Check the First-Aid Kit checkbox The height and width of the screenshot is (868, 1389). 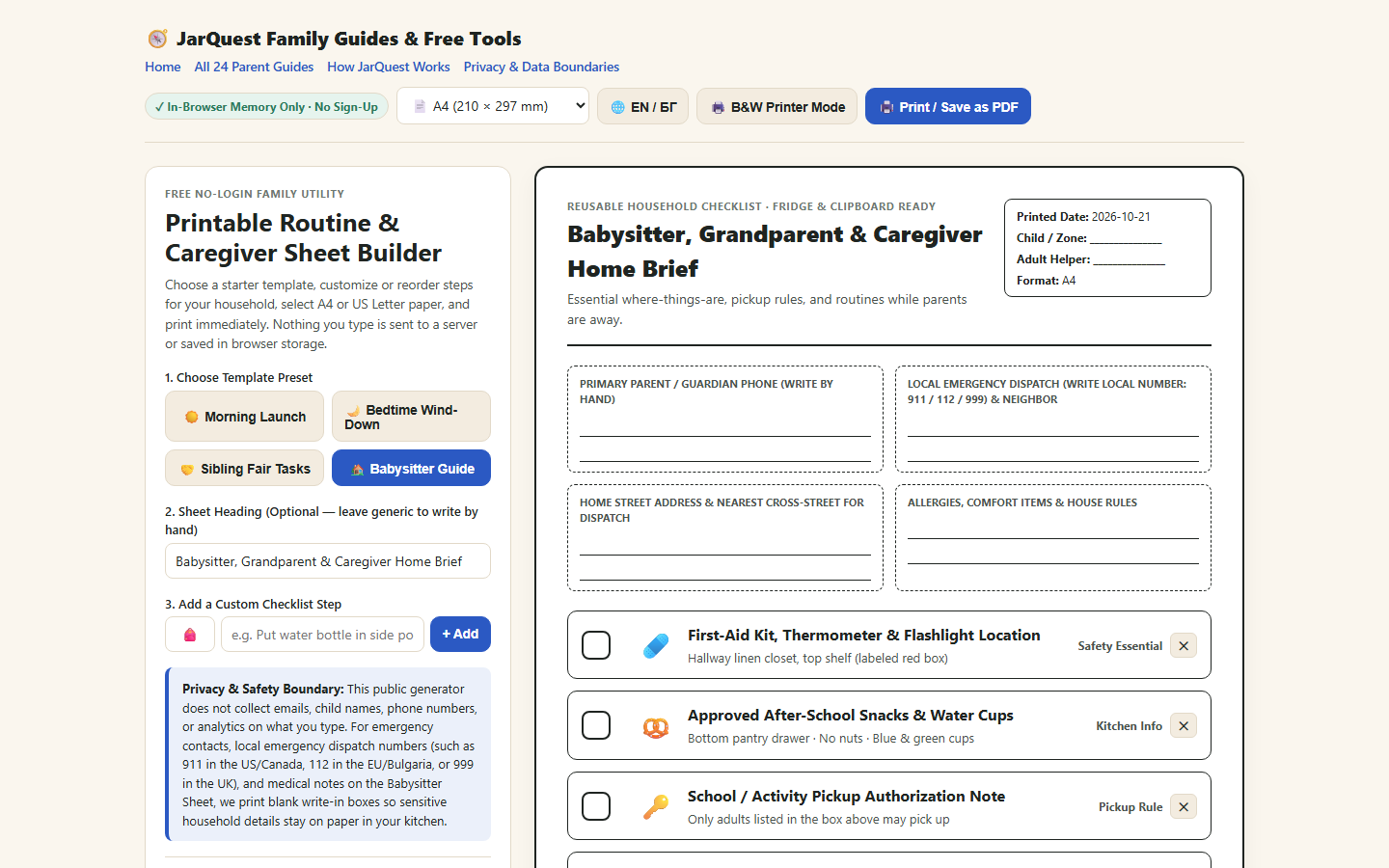pos(596,645)
